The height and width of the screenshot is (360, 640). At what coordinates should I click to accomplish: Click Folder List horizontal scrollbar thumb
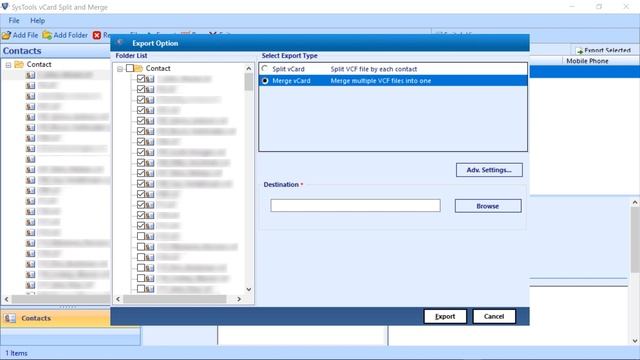tap(175, 299)
